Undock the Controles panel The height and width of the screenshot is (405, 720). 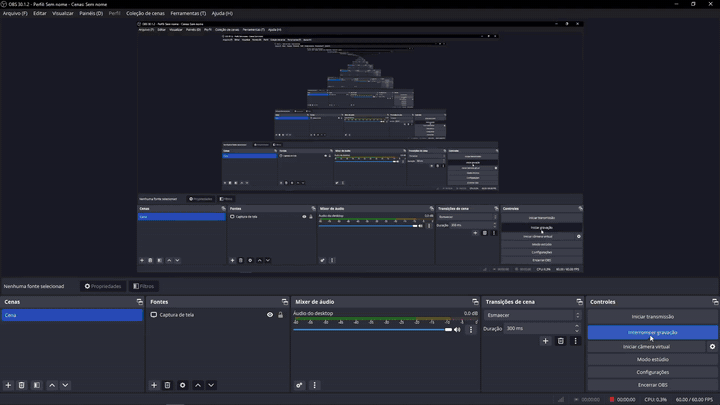click(715, 302)
